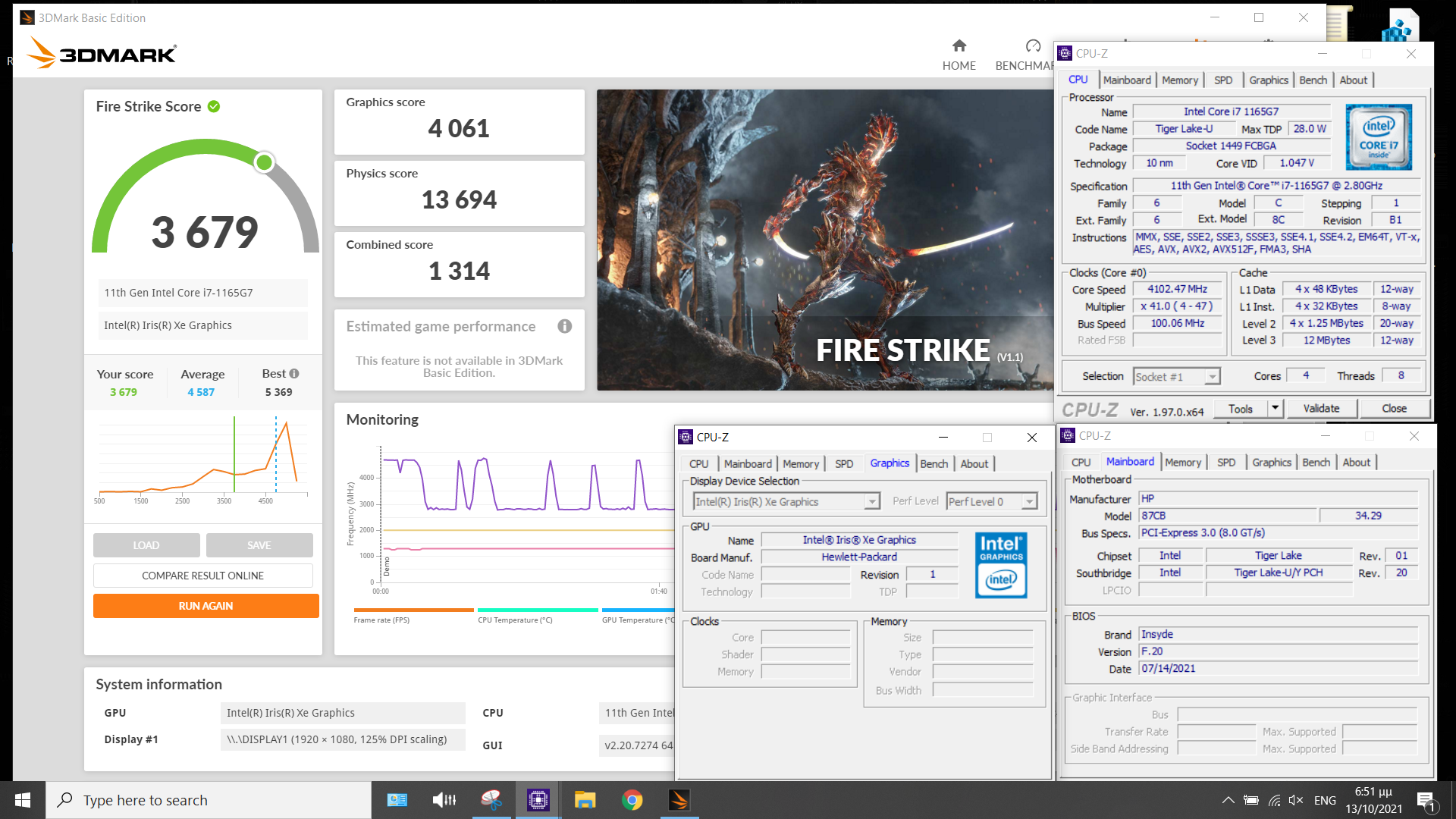The height and width of the screenshot is (819, 1456).
Task: Open Graphics tab in top CPU-Z window
Action: 1269,80
